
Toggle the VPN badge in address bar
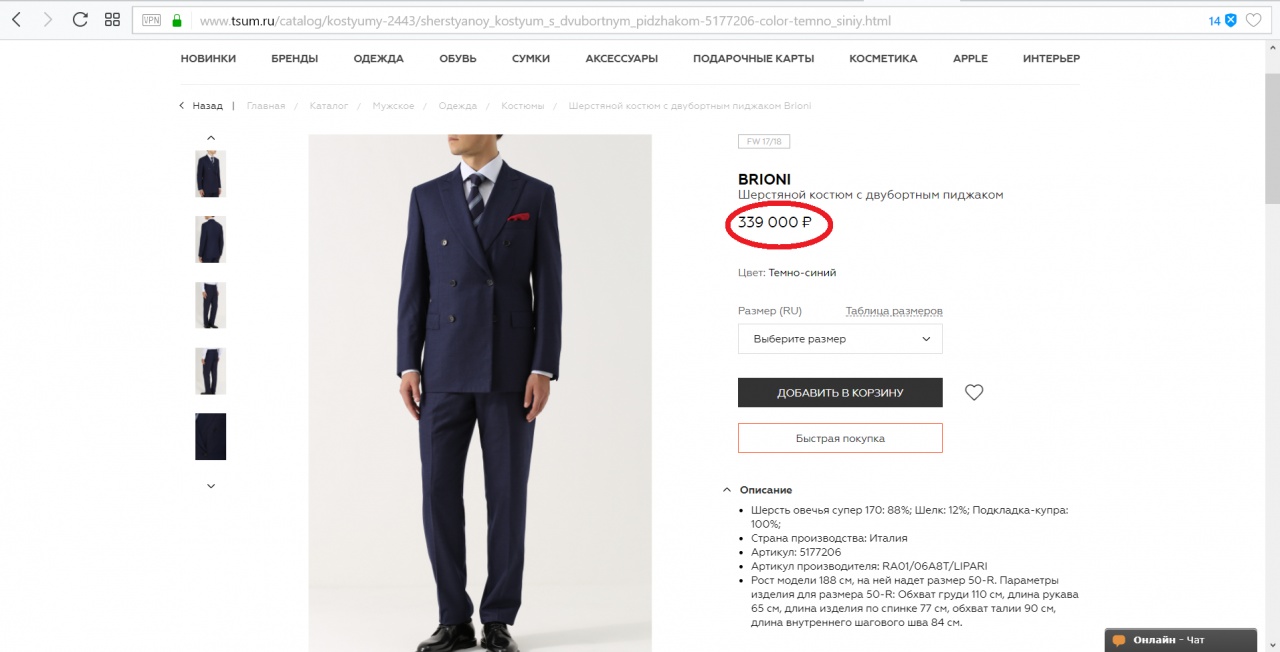(x=151, y=21)
